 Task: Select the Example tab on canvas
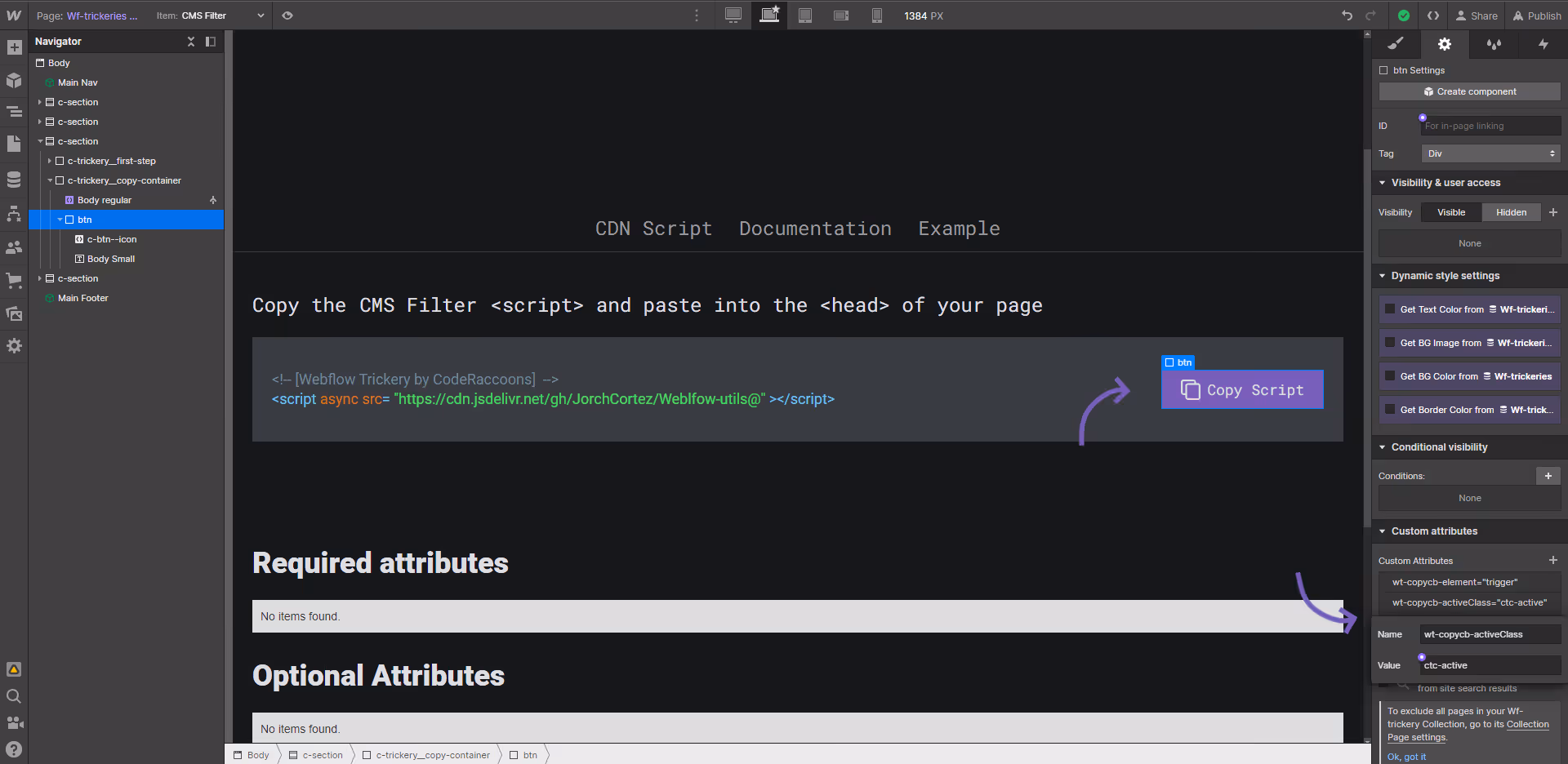pyautogui.click(x=959, y=229)
